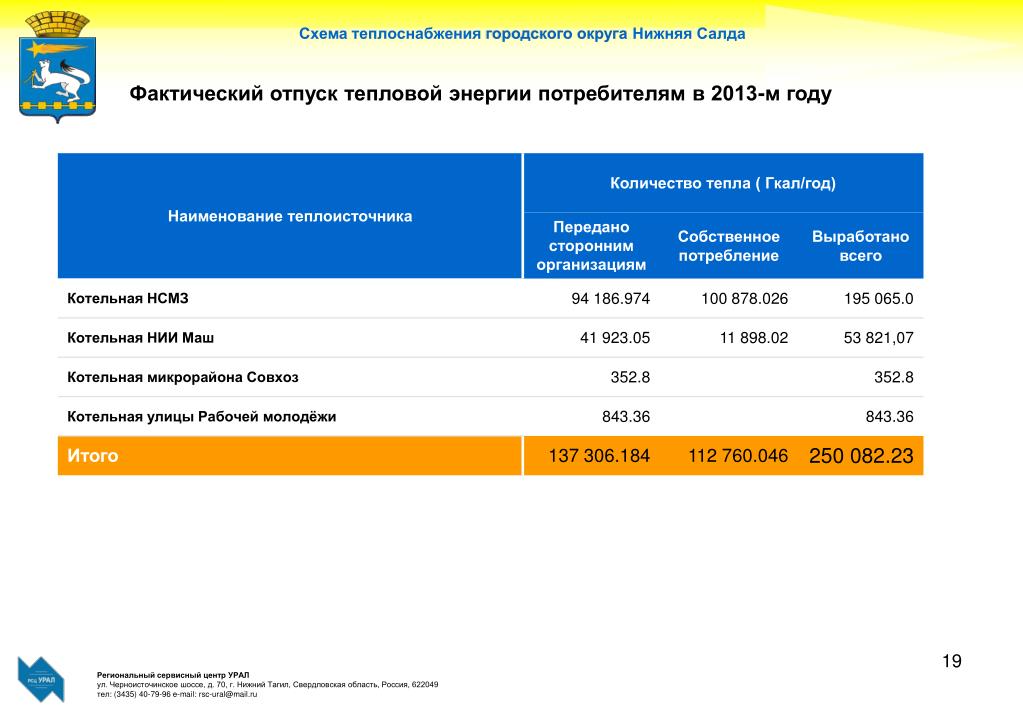Click footer text 'Региональный сервисный центр УРАЛ'
The height and width of the screenshot is (708, 1023).
click(173, 675)
